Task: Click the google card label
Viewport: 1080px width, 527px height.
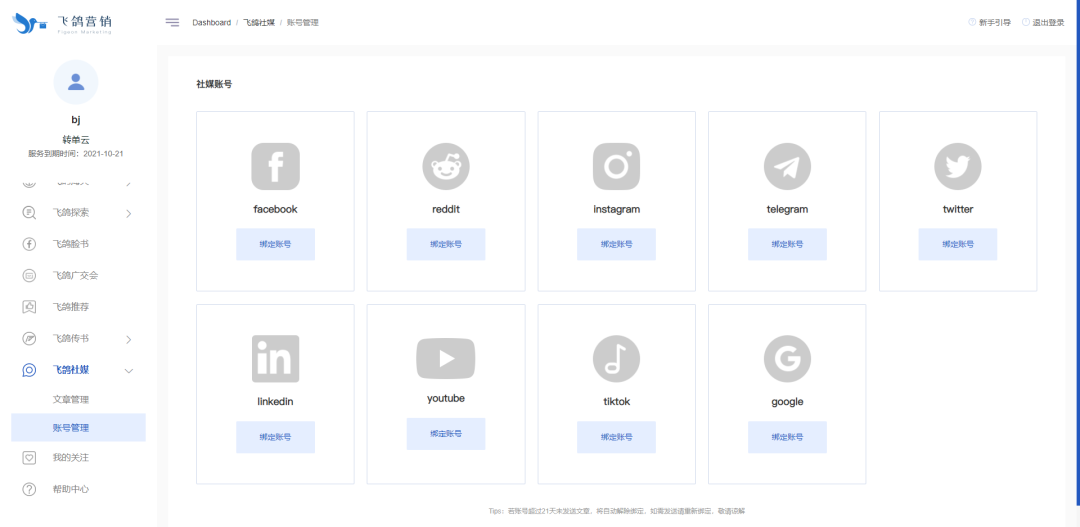Action: click(787, 402)
